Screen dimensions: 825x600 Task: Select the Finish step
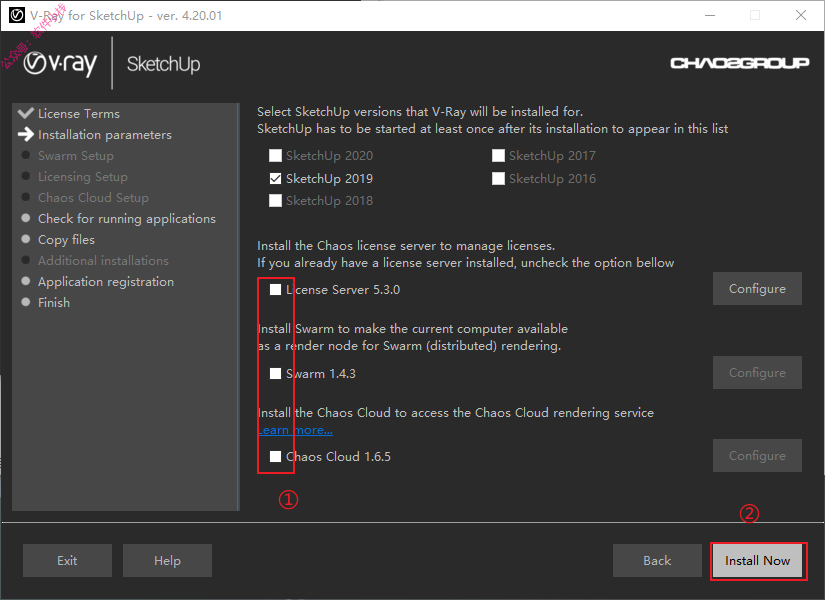tap(54, 303)
